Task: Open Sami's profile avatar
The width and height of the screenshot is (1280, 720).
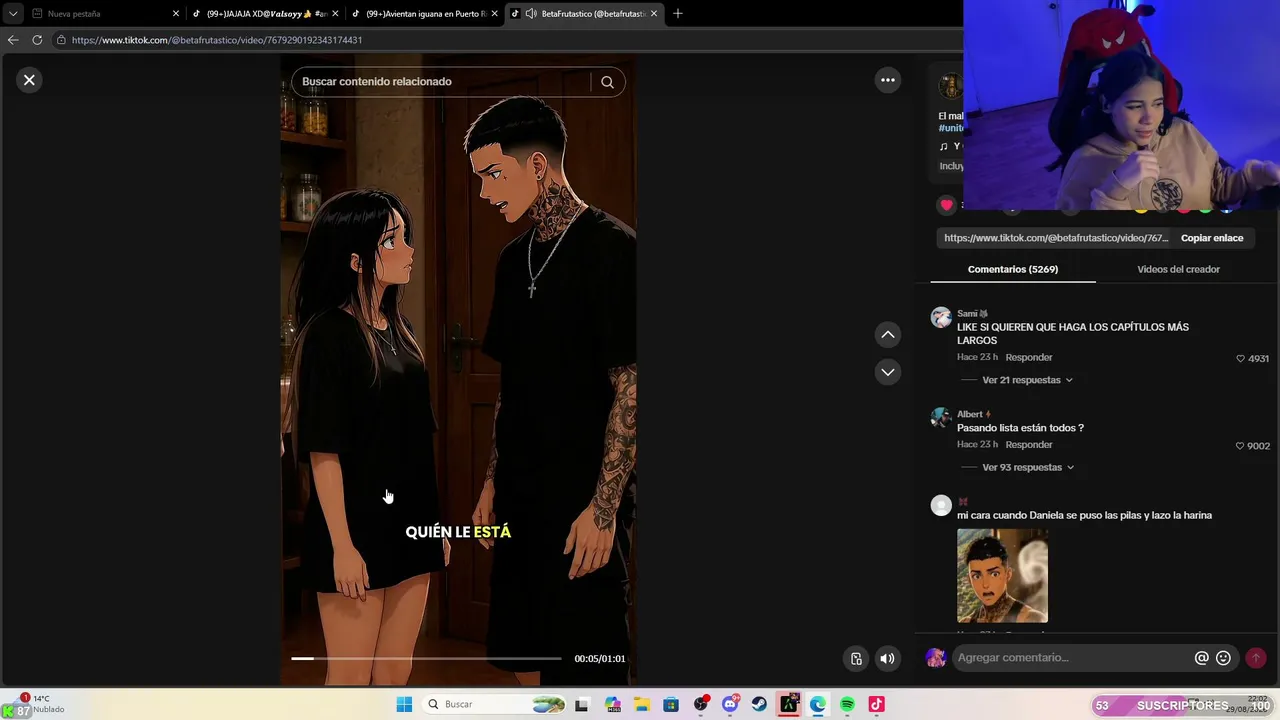Action: tap(941, 318)
